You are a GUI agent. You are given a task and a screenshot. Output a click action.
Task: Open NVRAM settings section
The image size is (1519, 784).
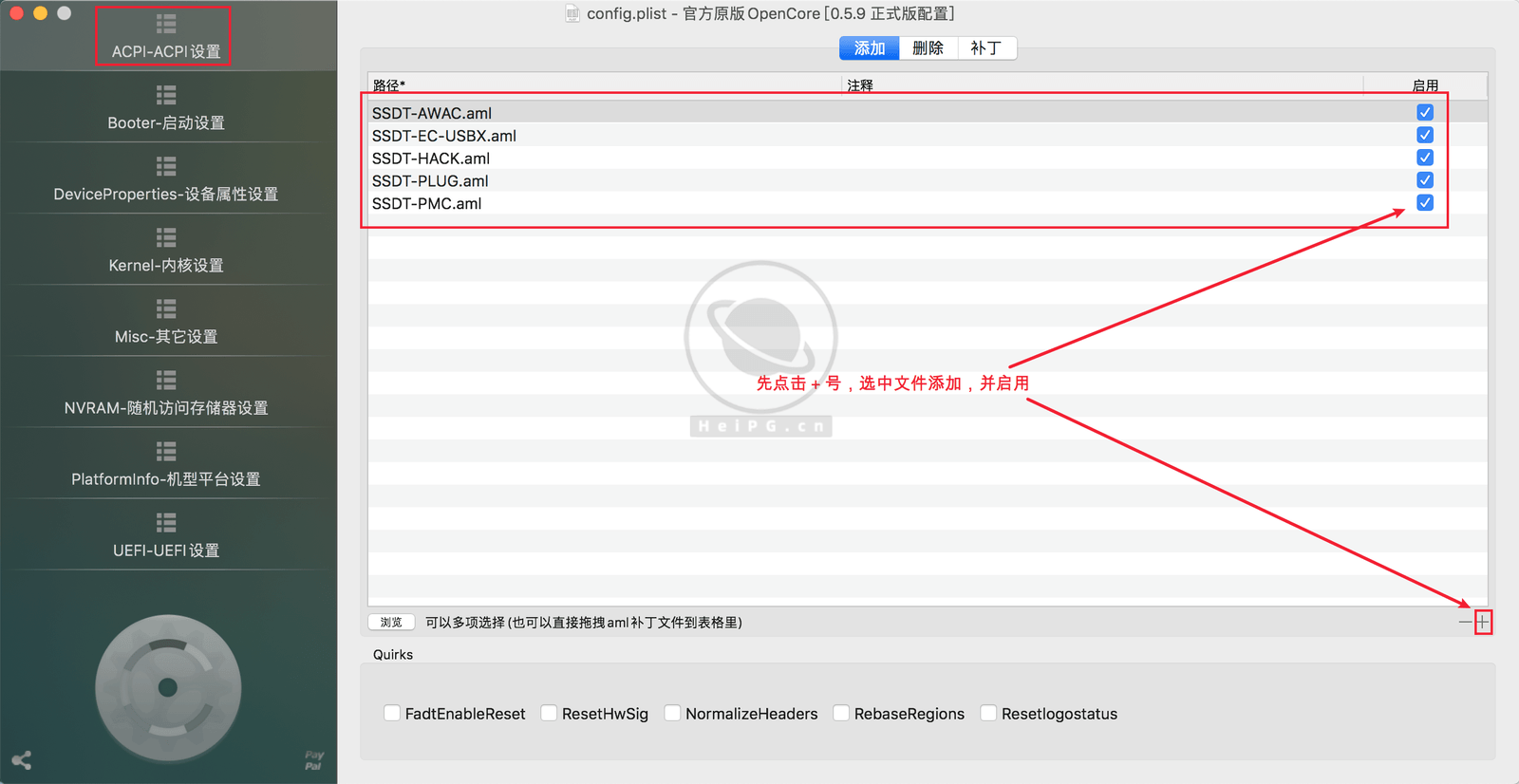coord(166,393)
